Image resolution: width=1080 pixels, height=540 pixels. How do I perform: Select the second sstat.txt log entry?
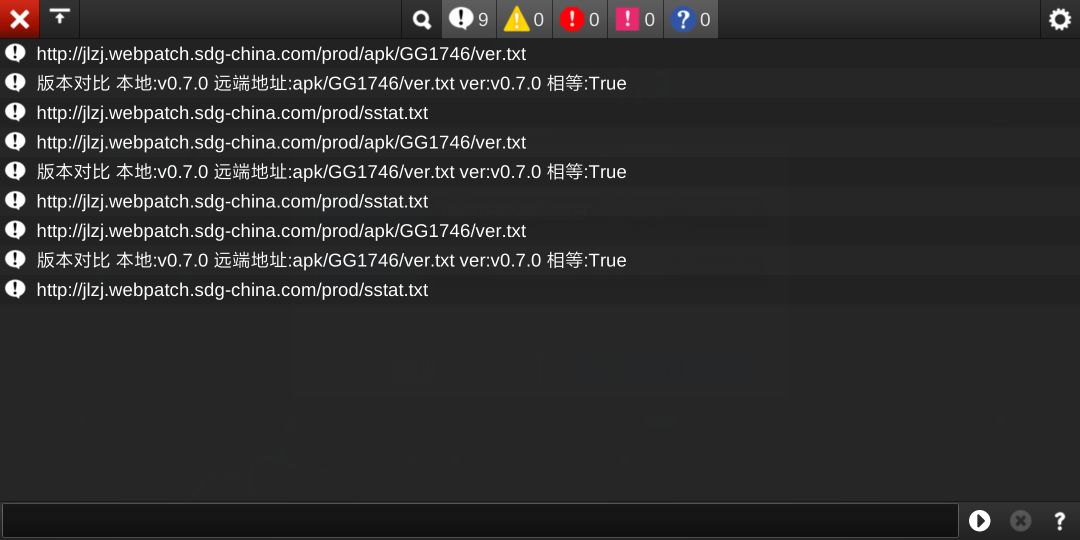540,201
